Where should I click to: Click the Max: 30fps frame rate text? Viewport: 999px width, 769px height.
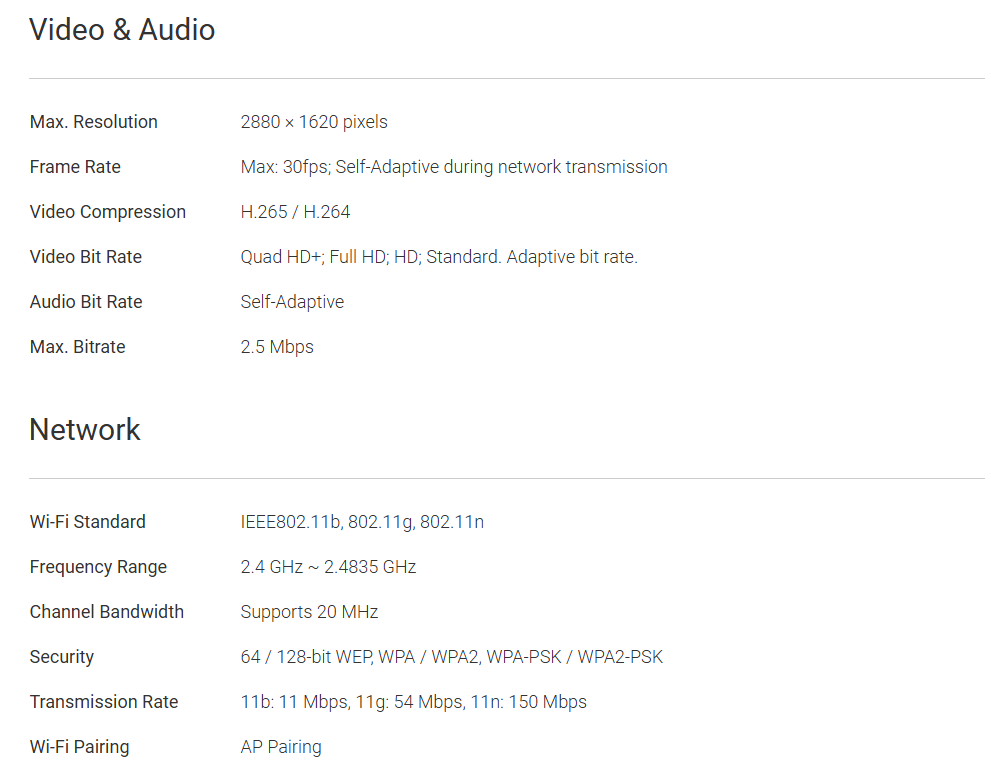pos(454,167)
